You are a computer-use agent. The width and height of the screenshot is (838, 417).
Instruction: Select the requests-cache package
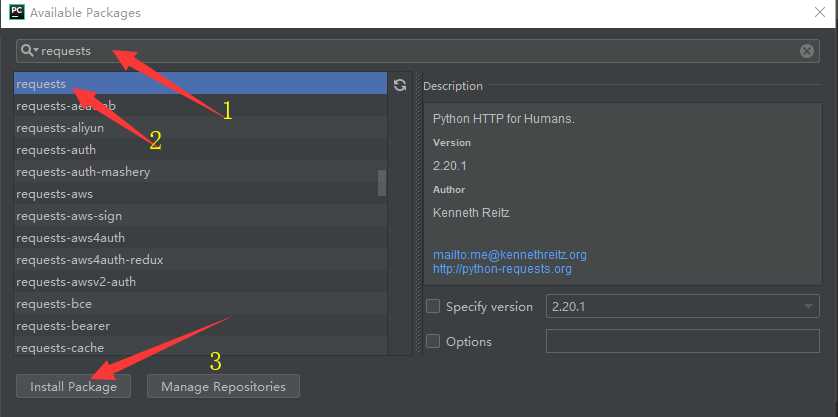coord(200,348)
